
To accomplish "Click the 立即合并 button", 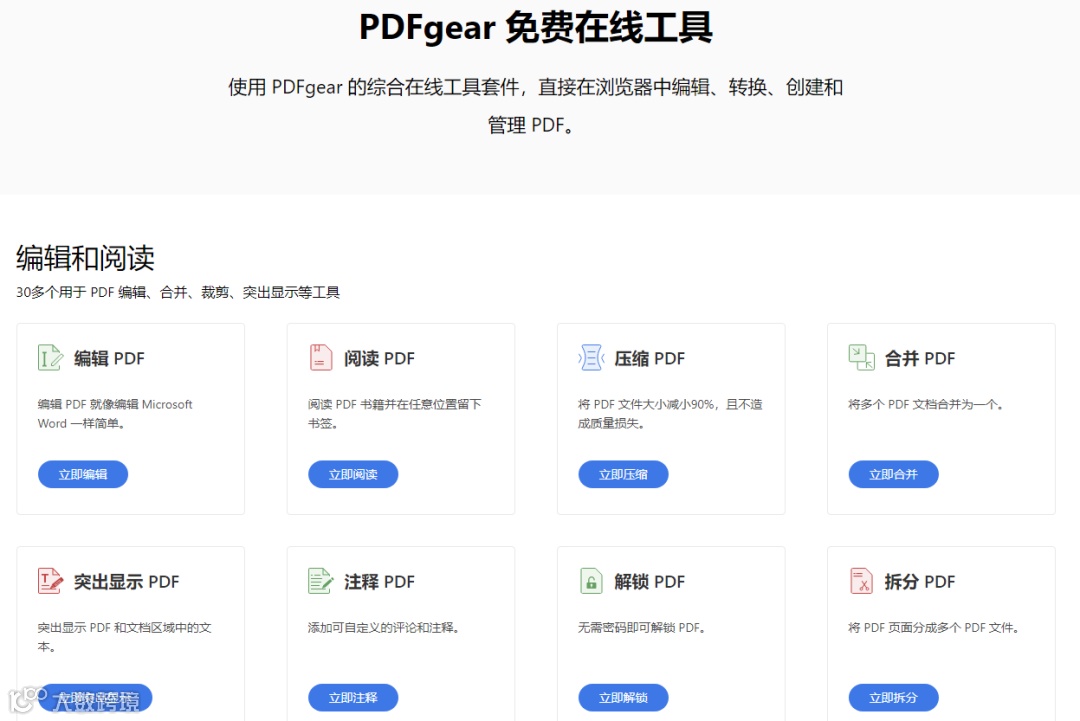I will pos(893,474).
